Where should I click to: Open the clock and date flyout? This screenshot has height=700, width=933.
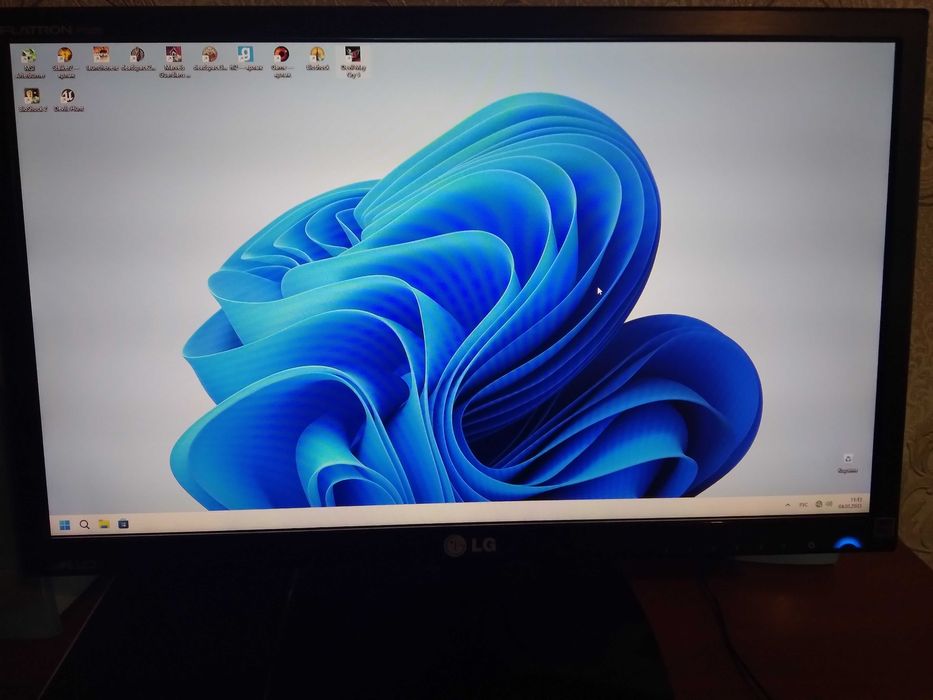pos(850,503)
